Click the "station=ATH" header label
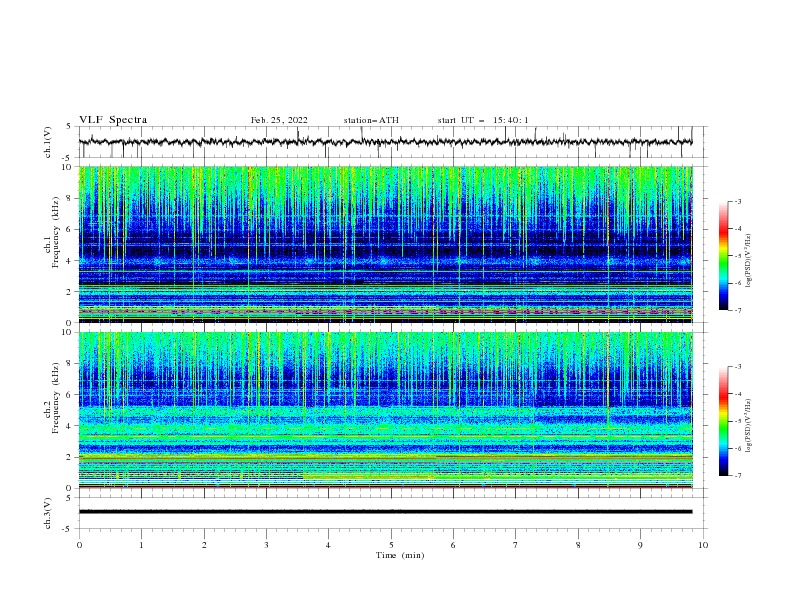 [x=371, y=120]
